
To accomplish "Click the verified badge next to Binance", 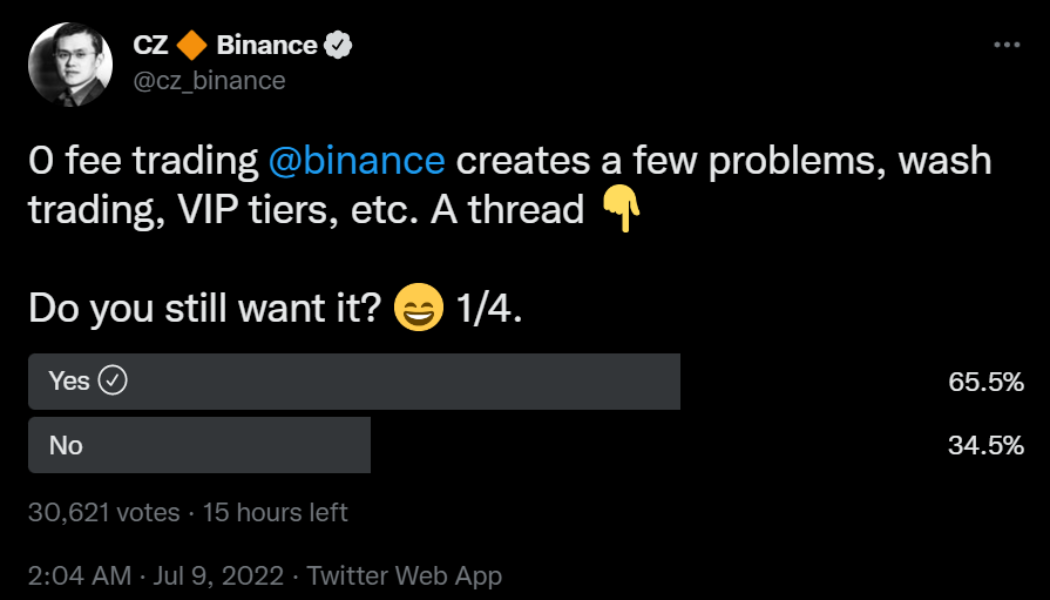I will [337, 44].
